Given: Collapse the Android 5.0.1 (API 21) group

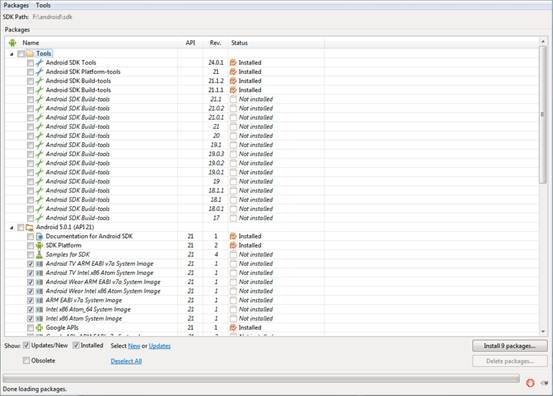Looking at the screenshot, I should click(12, 228).
